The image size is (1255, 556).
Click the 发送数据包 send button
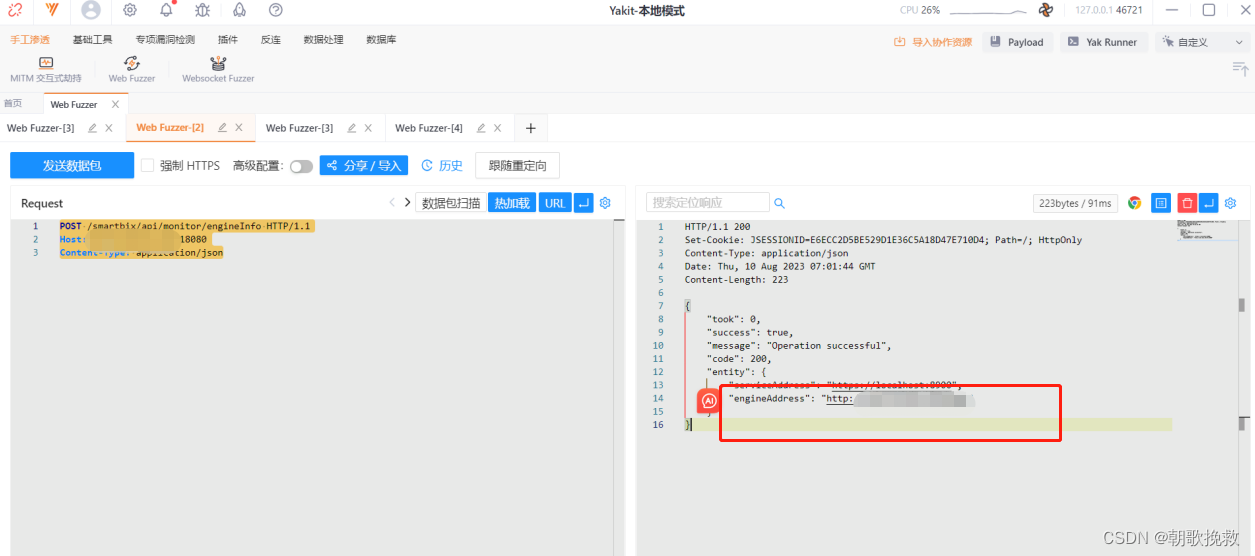coord(72,166)
